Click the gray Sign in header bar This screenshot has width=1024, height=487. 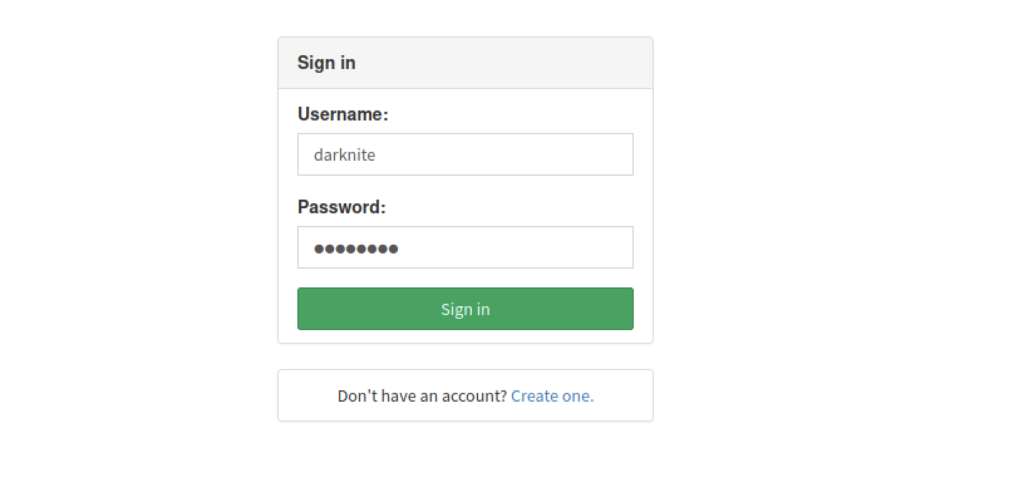pos(520,63)
